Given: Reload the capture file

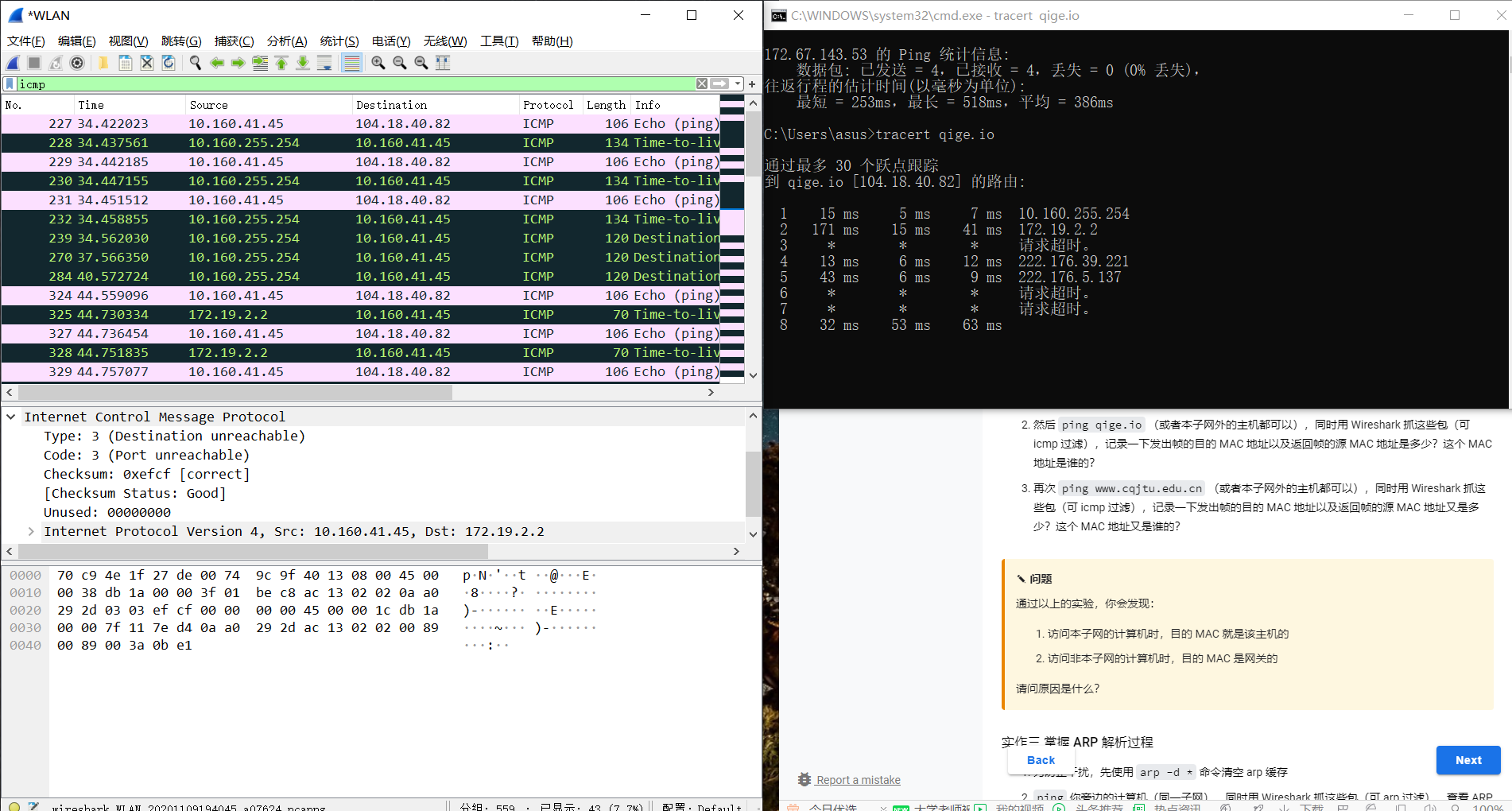Looking at the screenshot, I should click(169, 63).
